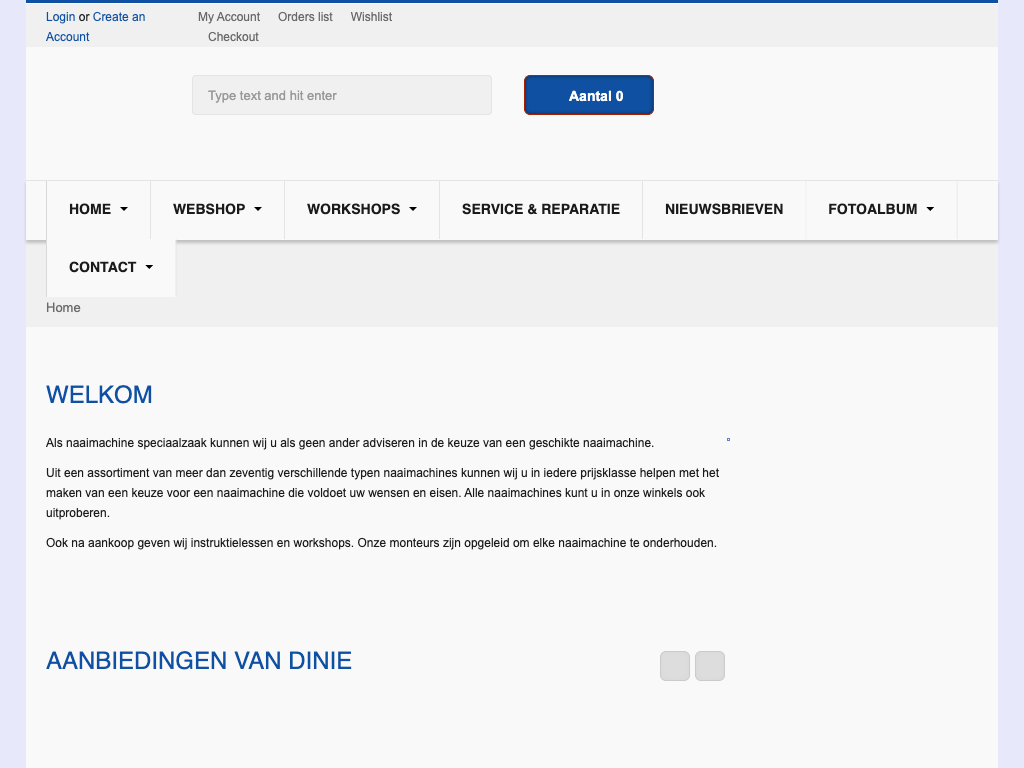Select the Nieuwsbrieven menu item

723,210
